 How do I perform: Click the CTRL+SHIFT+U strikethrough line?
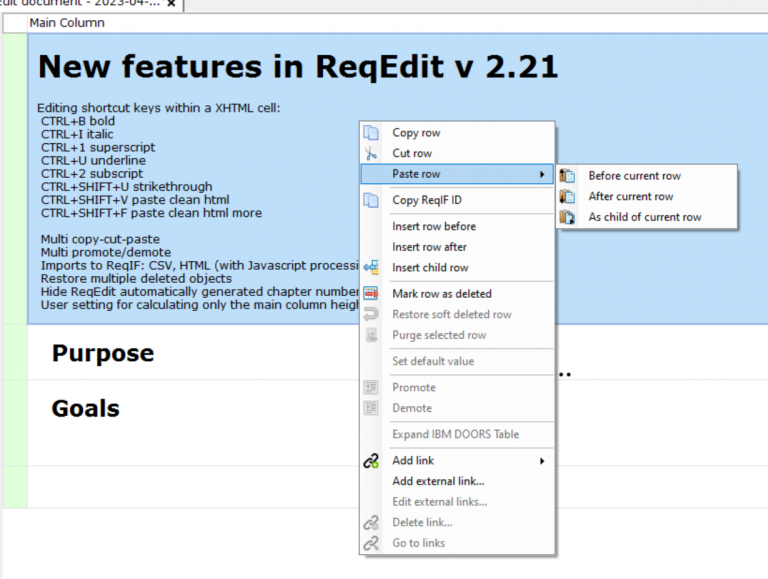point(126,187)
